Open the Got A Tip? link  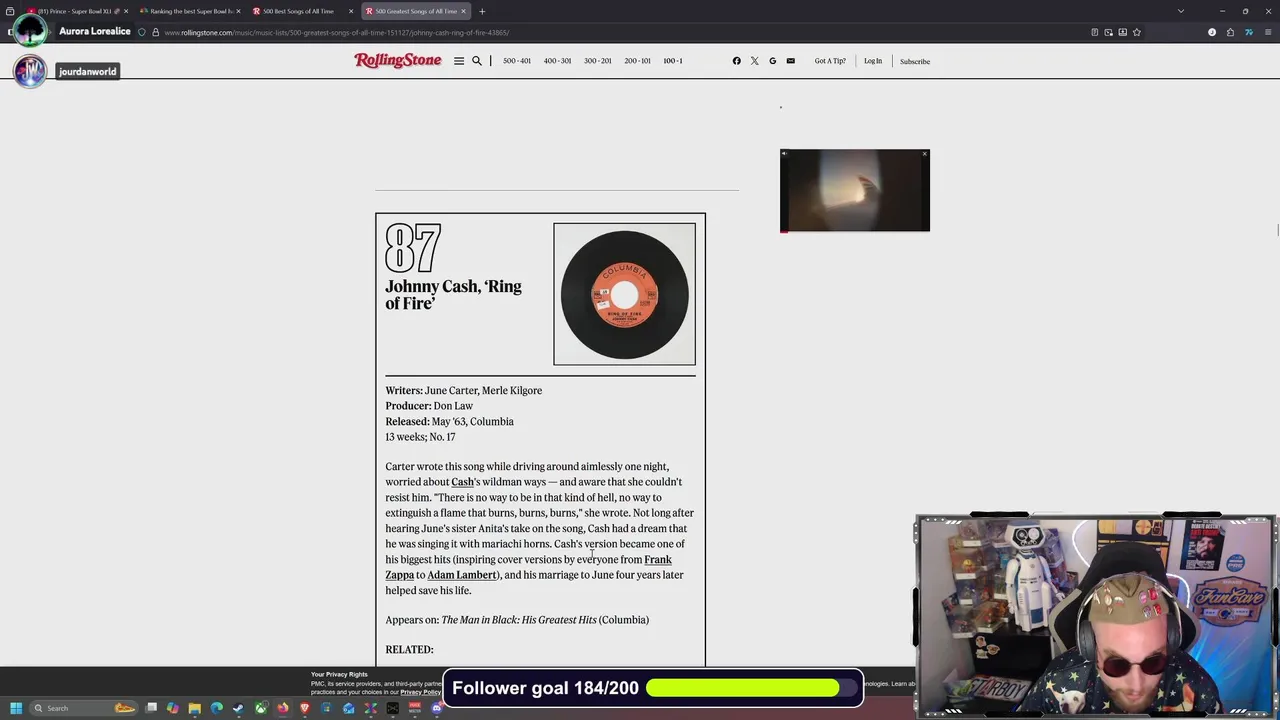[830, 61]
